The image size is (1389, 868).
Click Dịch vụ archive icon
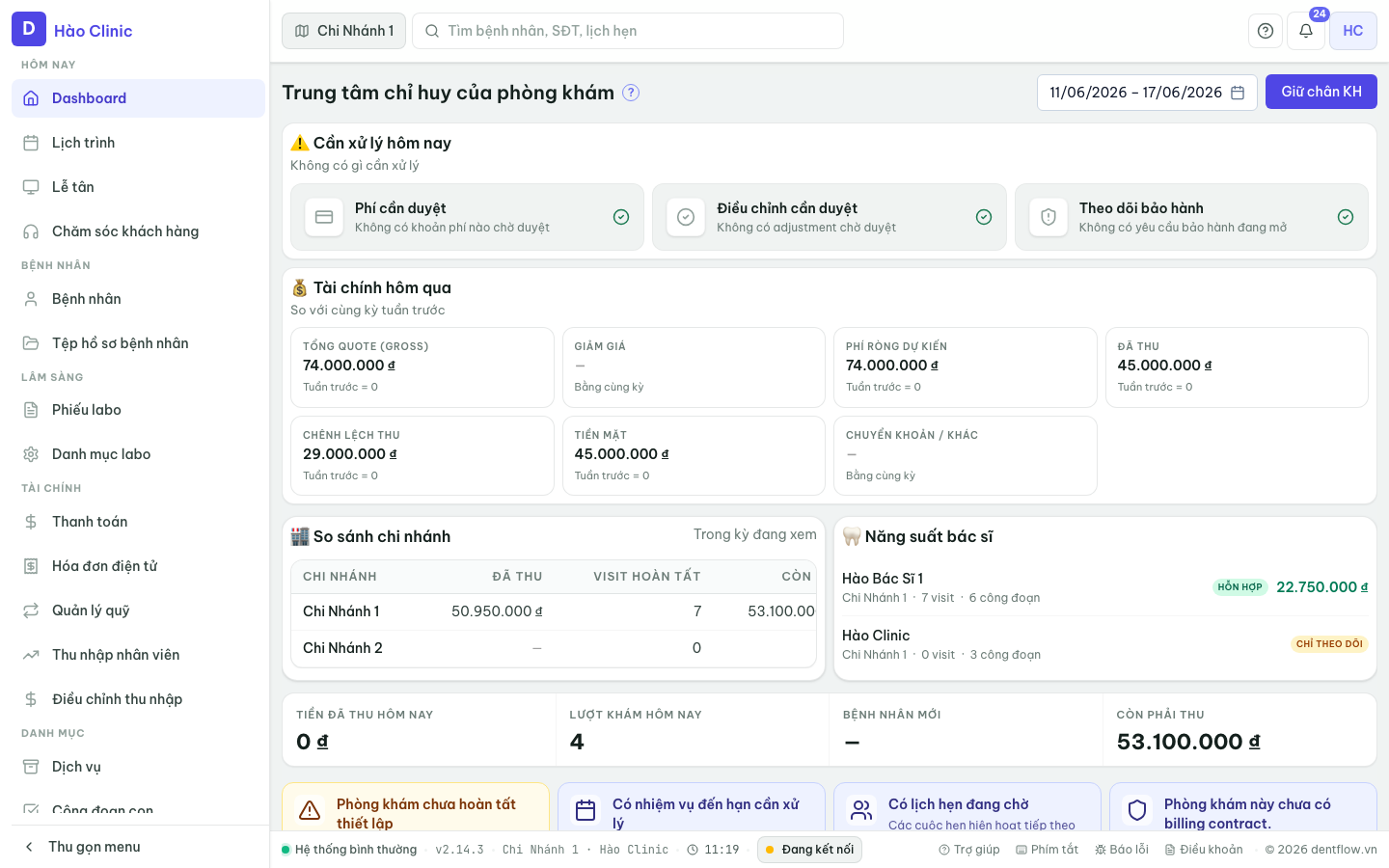(31, 767)
